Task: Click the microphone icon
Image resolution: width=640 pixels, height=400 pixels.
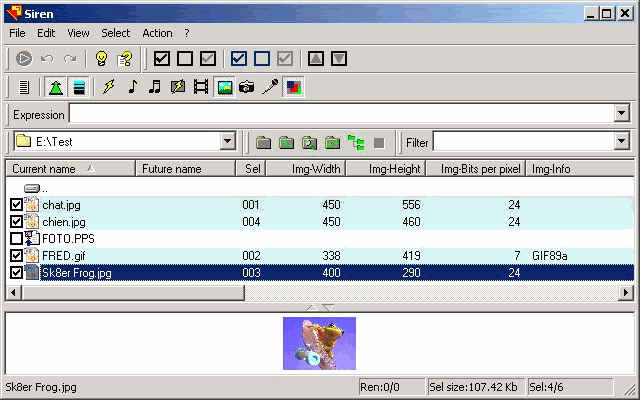Action: (270, 87)
